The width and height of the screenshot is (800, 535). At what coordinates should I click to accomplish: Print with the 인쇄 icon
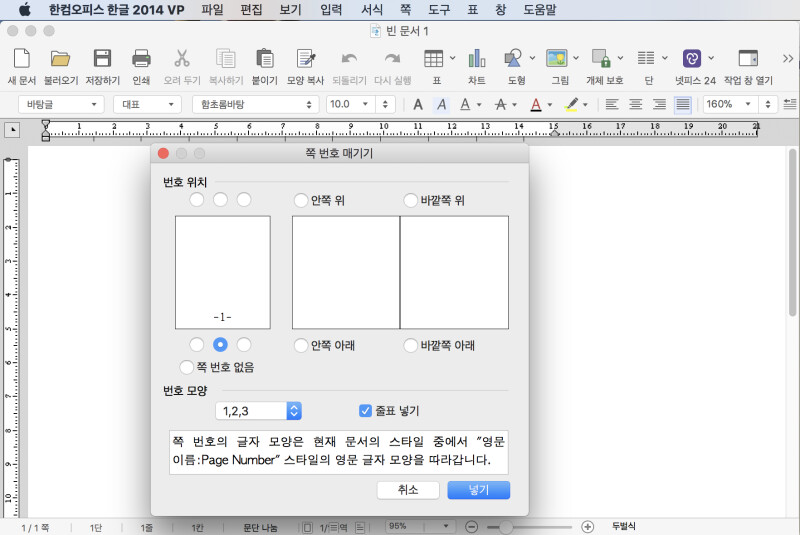pyautogui.click(x=141, y=59)
